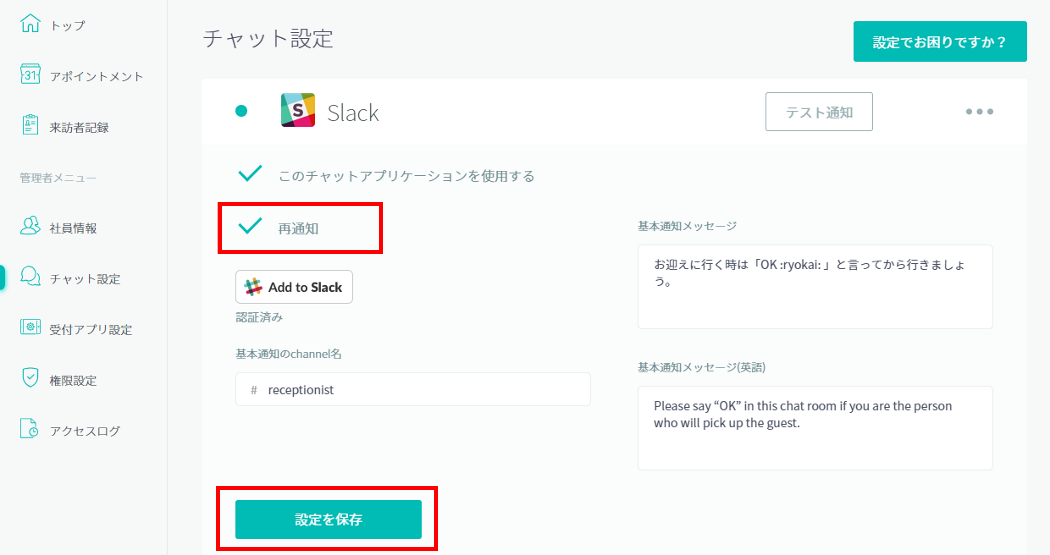Viewport: 1050px width, 555px height.
Task: Go to 来訪者記録 menu item
Action: (79, 127)
